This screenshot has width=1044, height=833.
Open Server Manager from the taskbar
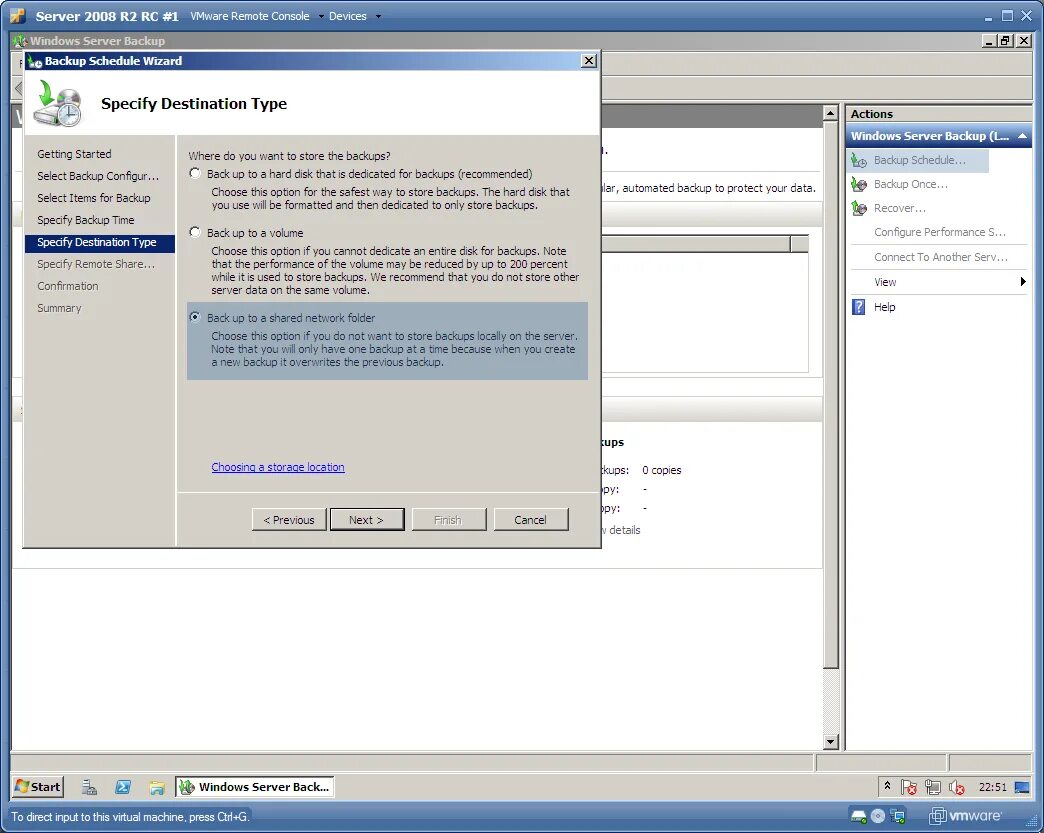click(89, 787)
